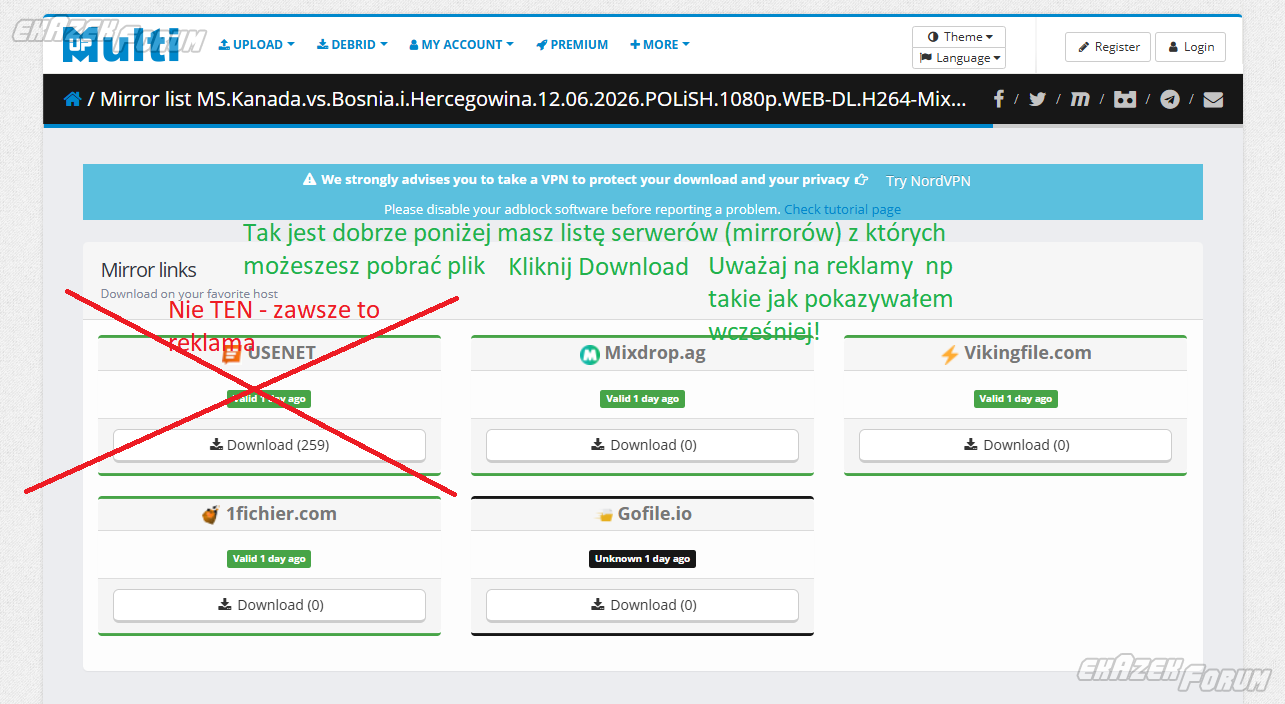Open the Theme dropdown
This screenshot has width=1285, height=704.
[x=959, y=36]
